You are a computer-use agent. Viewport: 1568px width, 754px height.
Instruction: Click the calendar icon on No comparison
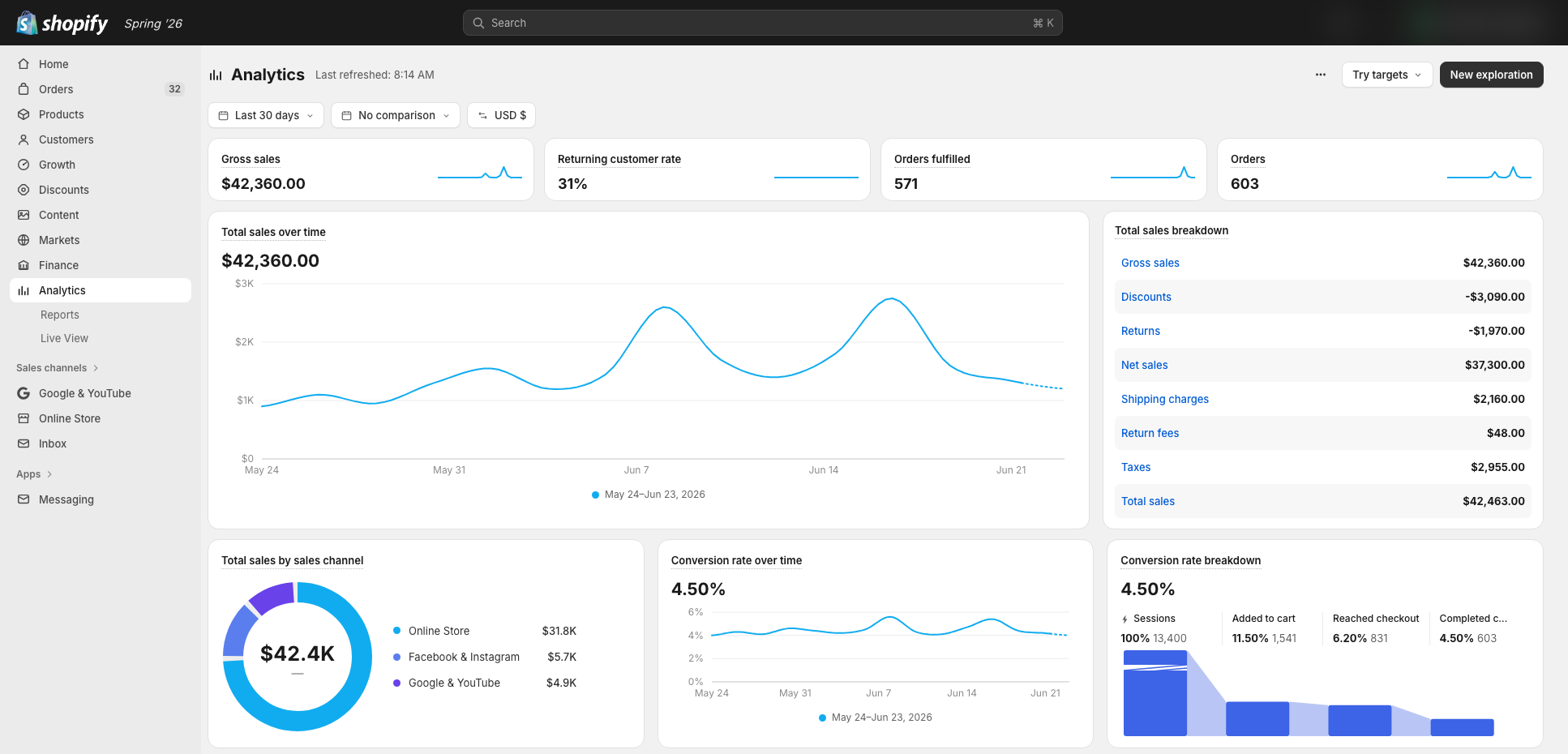pos(347,115)
